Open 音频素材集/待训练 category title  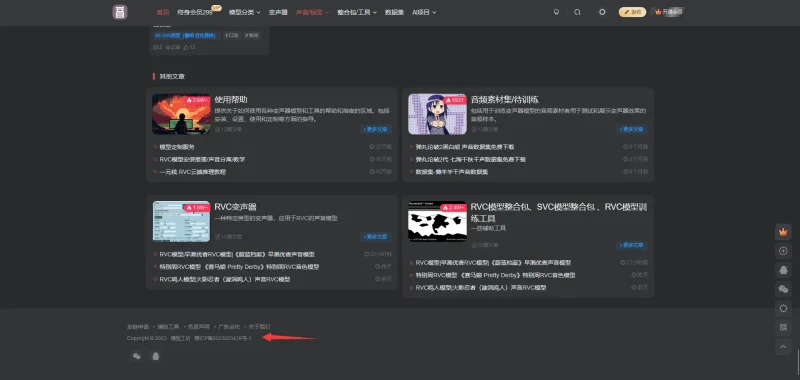click(x=505, y=99)
